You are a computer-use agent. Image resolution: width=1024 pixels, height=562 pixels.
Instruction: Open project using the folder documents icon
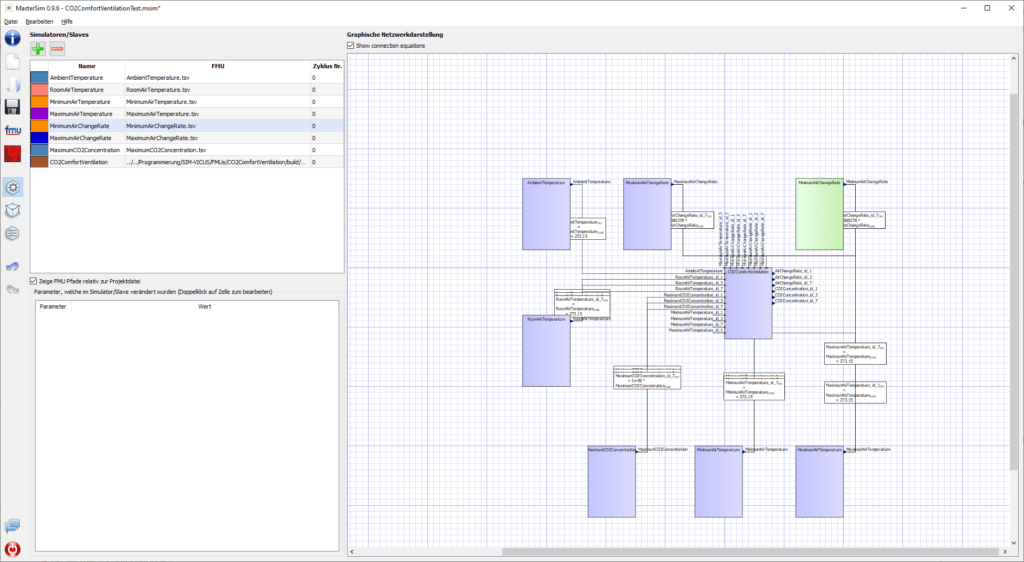click(x=12, y=85)
